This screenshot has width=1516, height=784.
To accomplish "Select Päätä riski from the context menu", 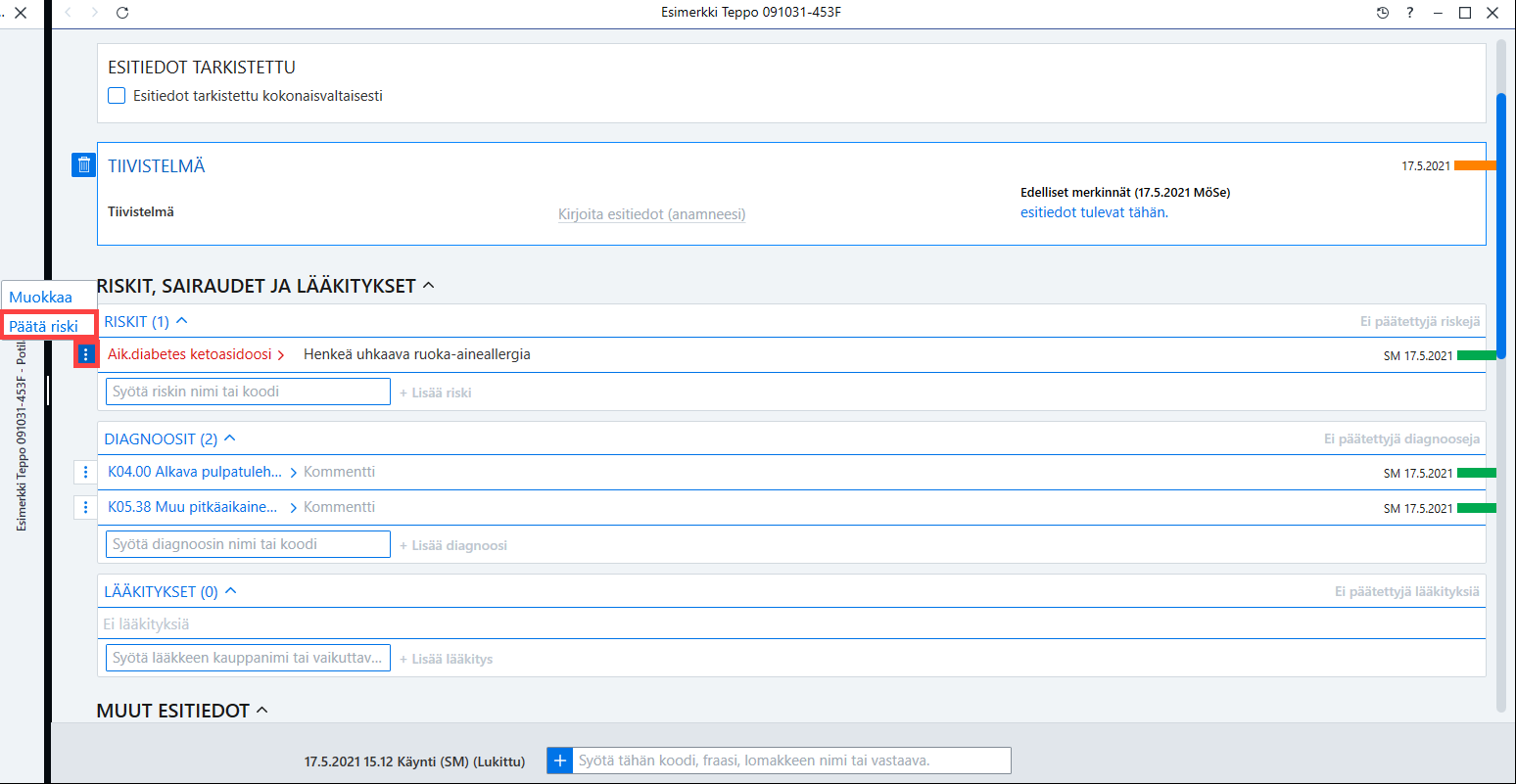I will click(x=44, y=326).
